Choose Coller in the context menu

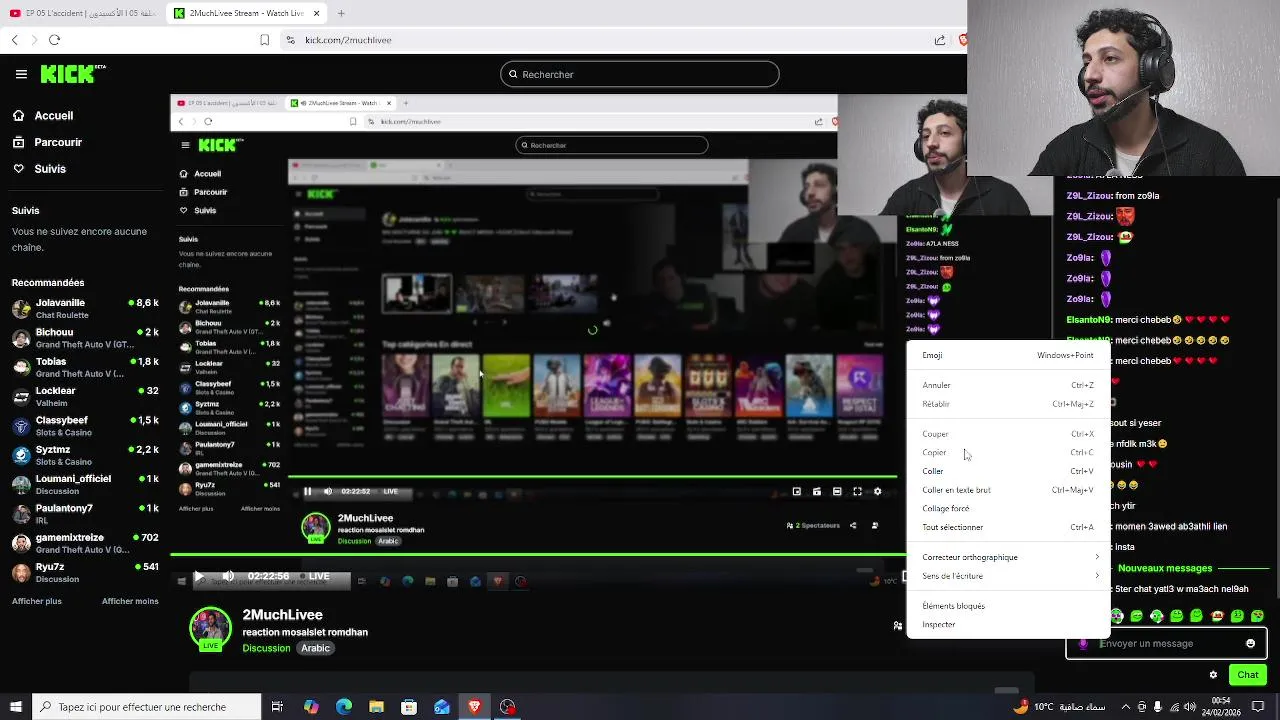(x=1008, y=471)
